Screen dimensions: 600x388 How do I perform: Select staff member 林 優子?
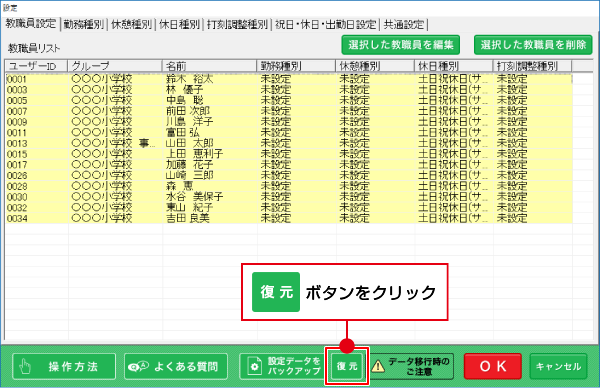289,90
